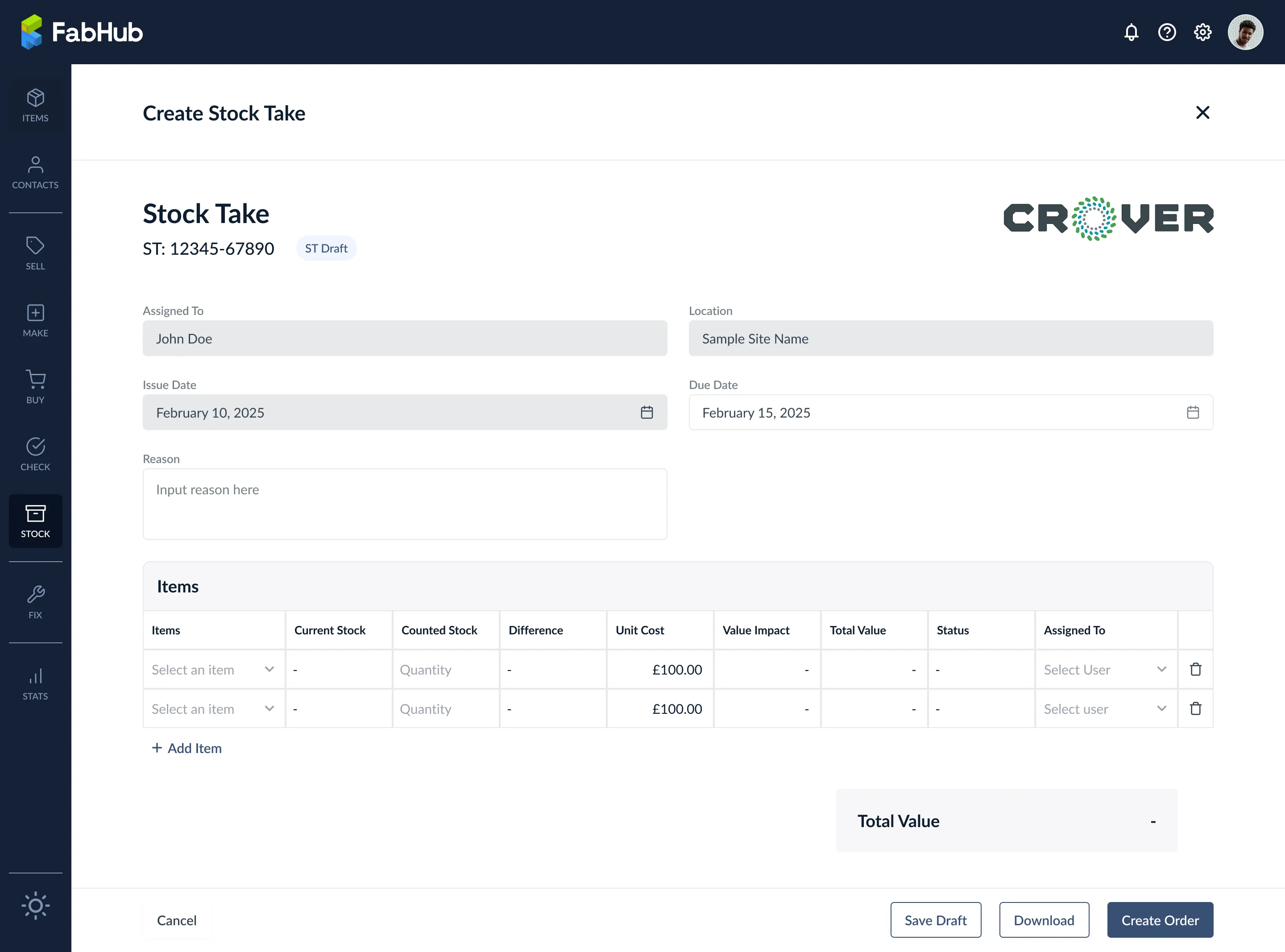Open the settings gear icon
The image size is (1285, 952).
1202,32
